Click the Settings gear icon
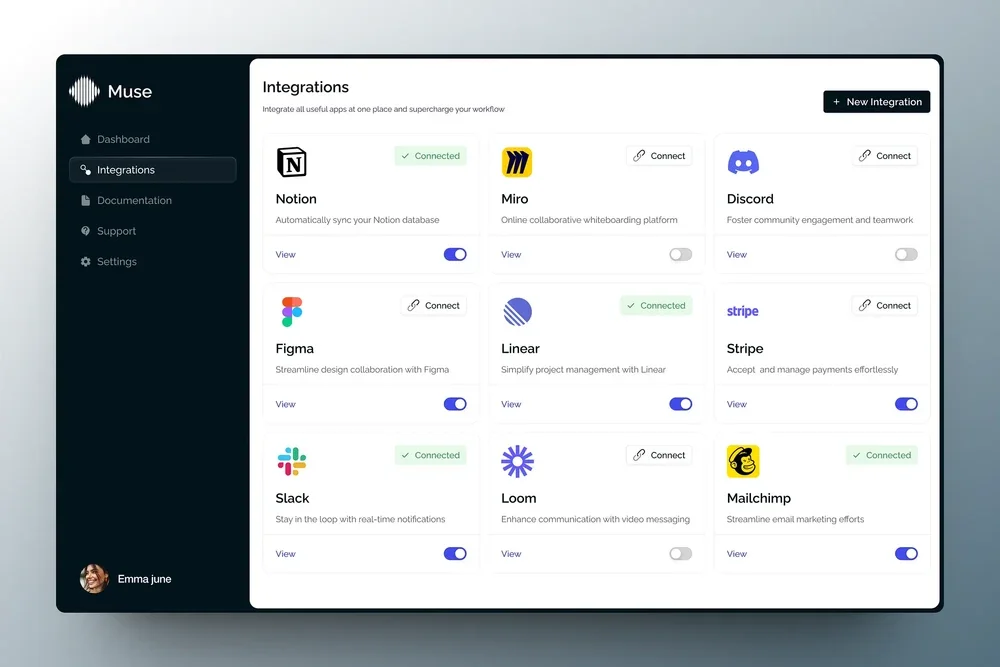 coord(85,261)
